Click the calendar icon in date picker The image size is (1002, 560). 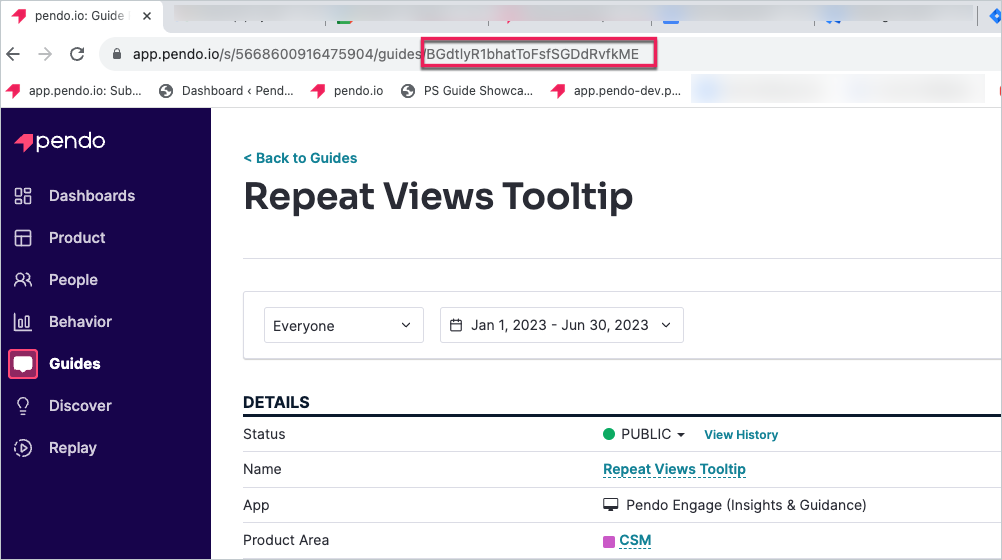pos(456,325)
